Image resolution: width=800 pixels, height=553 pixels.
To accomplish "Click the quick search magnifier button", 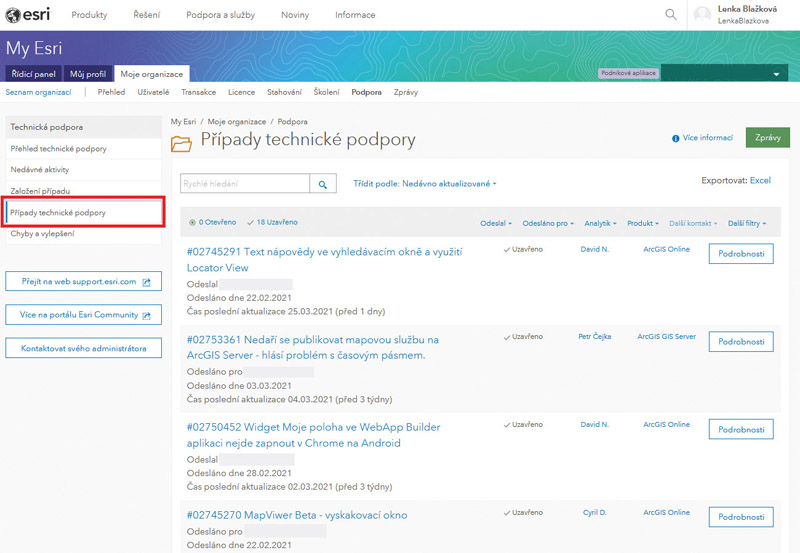I will pos(322,184).
